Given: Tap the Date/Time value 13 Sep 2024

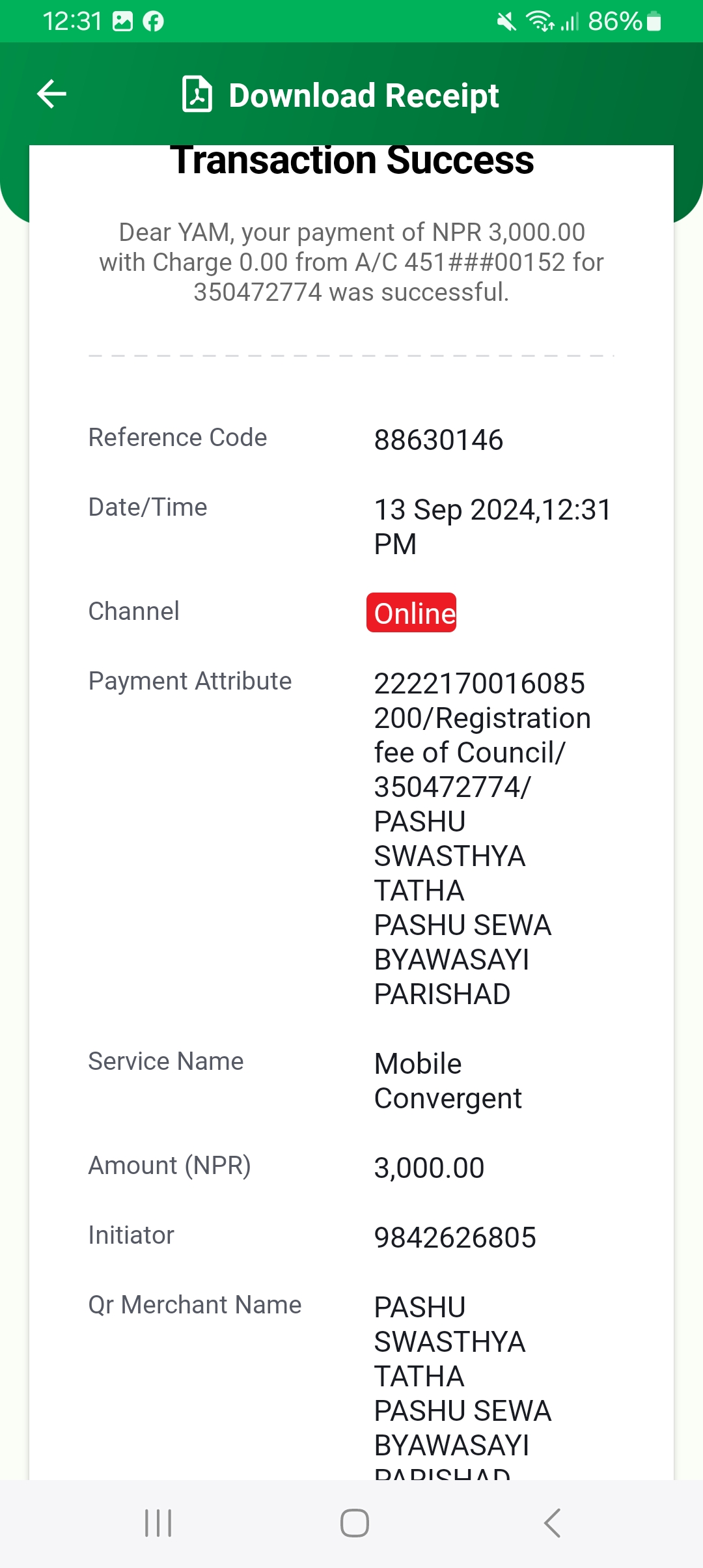Looking at the screenshot, I should (x=456, y=510).
